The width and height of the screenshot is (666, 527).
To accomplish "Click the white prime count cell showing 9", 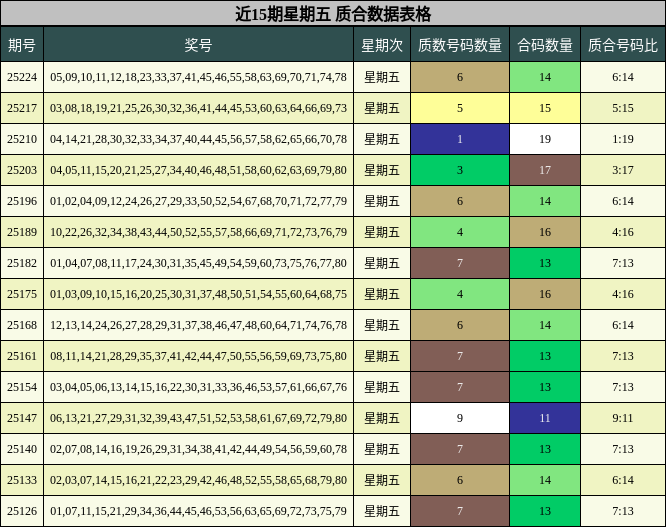I will point(460,418).
